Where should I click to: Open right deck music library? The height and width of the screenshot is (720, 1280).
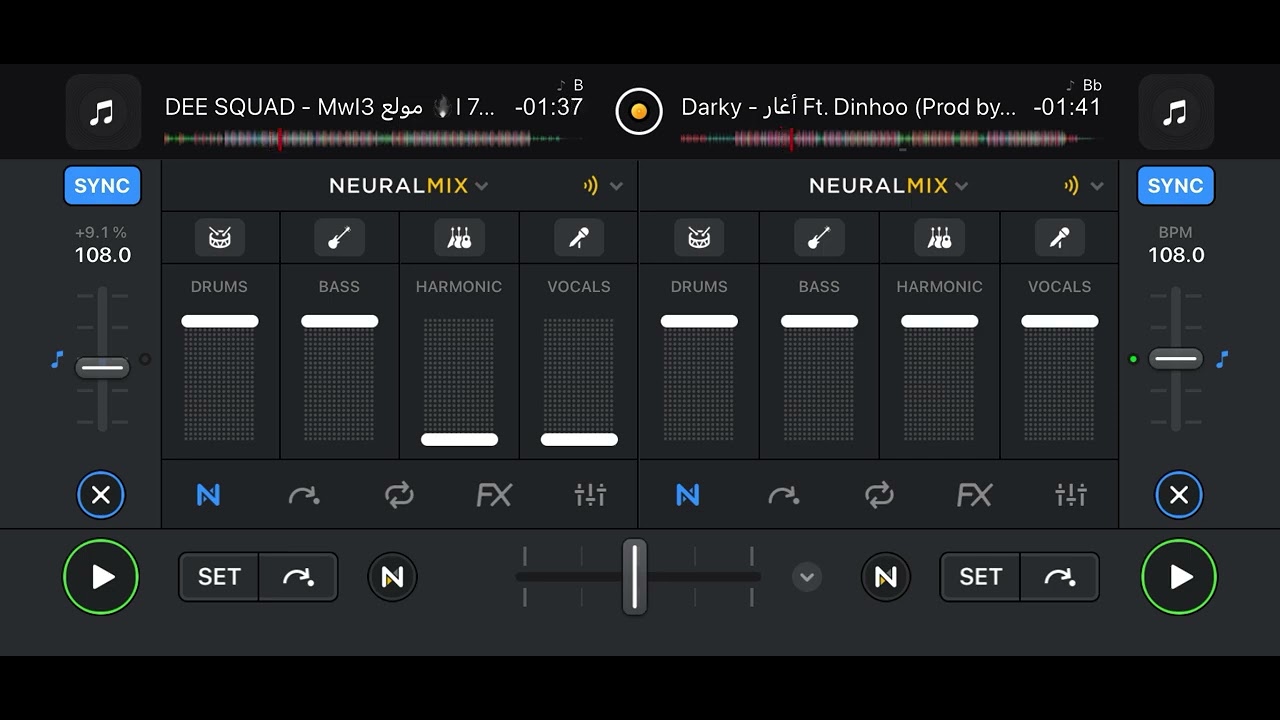click(1176, 112)
